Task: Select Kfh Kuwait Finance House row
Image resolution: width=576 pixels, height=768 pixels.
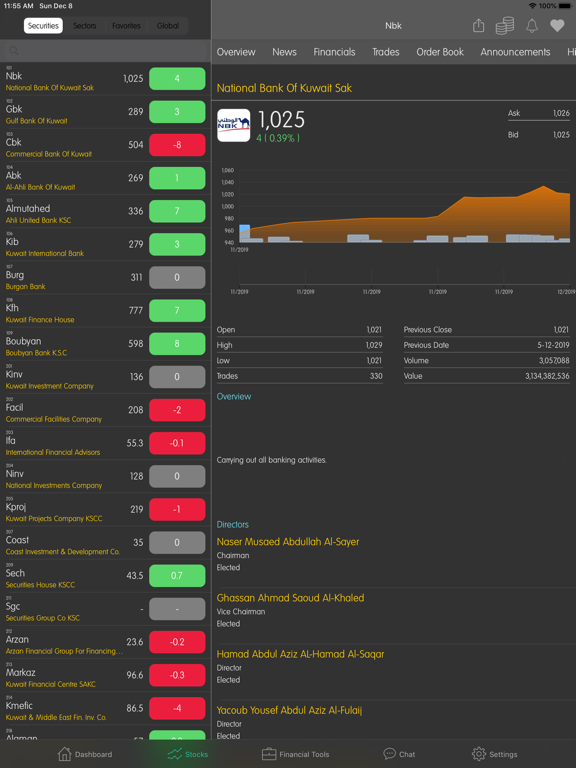Action: click(105, 311)
